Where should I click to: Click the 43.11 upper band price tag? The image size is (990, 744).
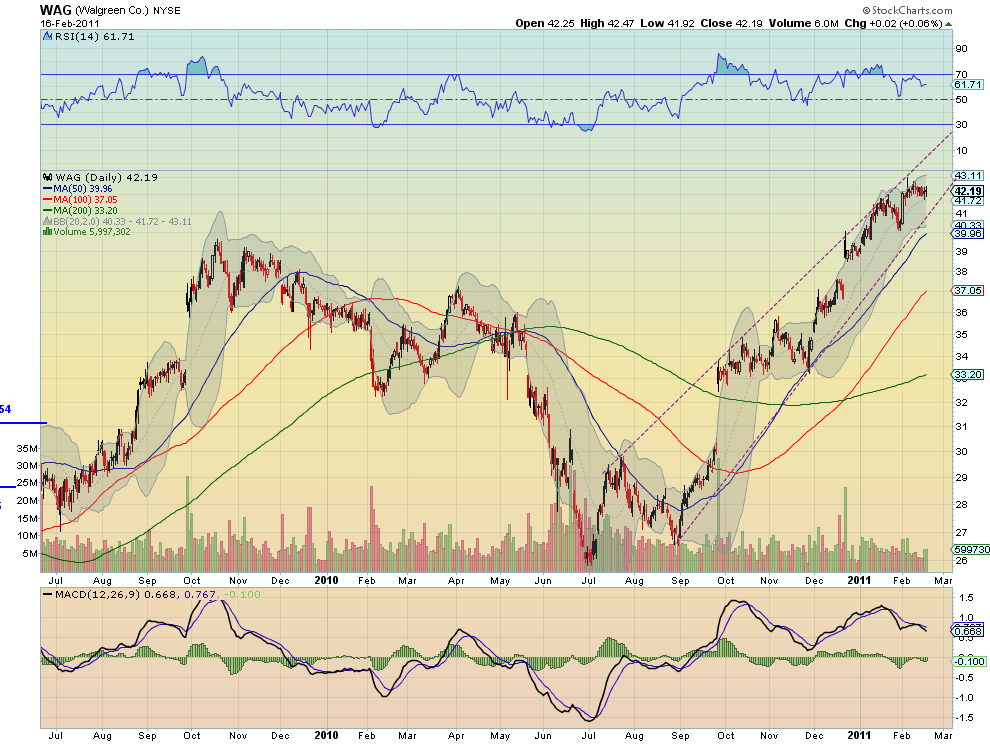point(968,176)
